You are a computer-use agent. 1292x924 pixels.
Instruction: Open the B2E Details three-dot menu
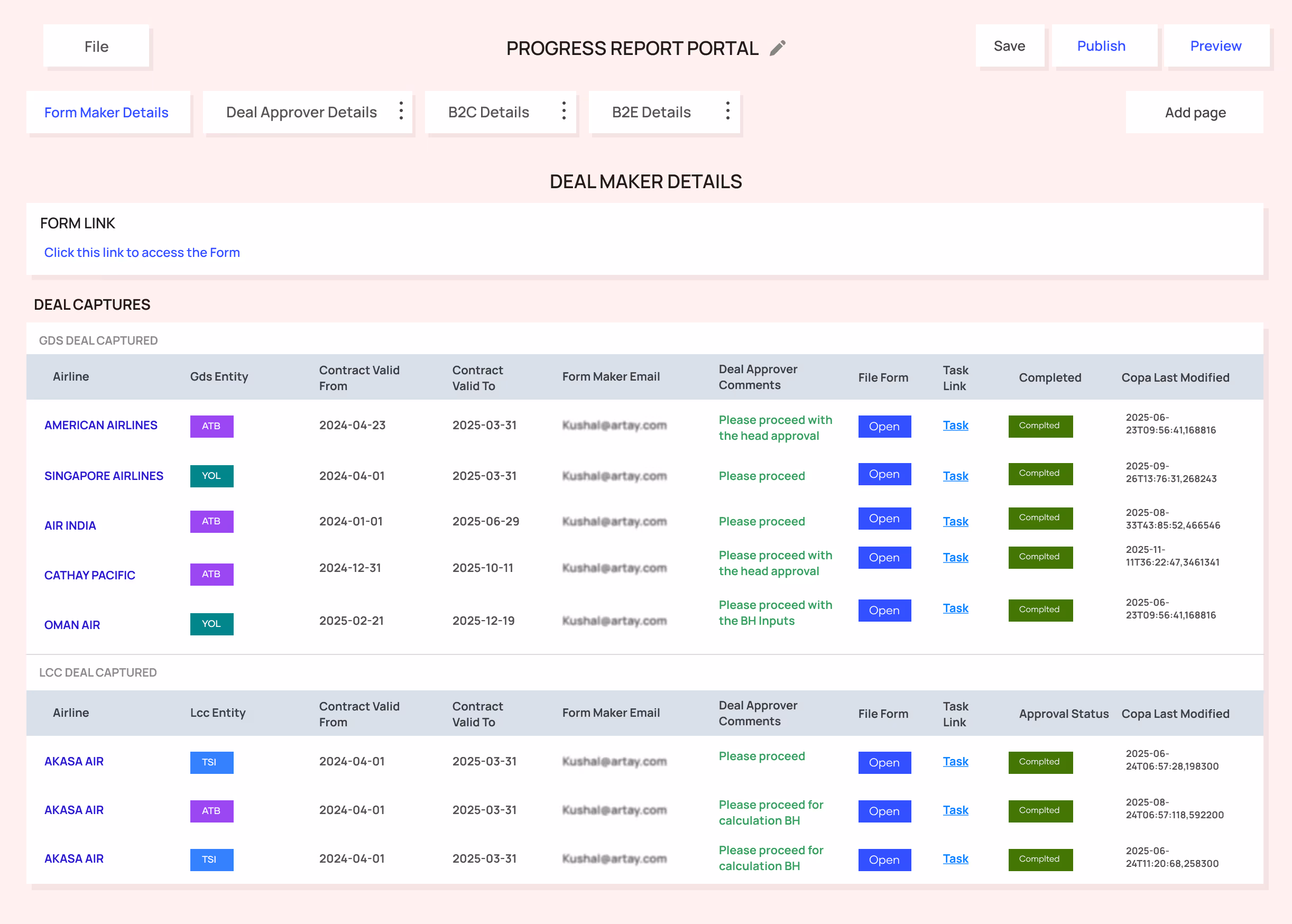coord(727,111)
